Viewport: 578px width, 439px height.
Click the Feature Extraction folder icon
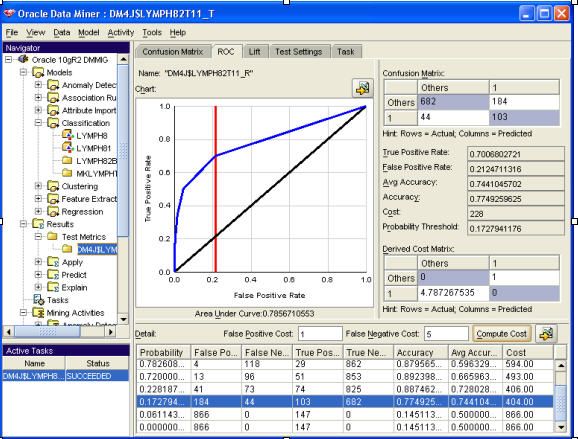pyautogui.click(x=53, y=199)
